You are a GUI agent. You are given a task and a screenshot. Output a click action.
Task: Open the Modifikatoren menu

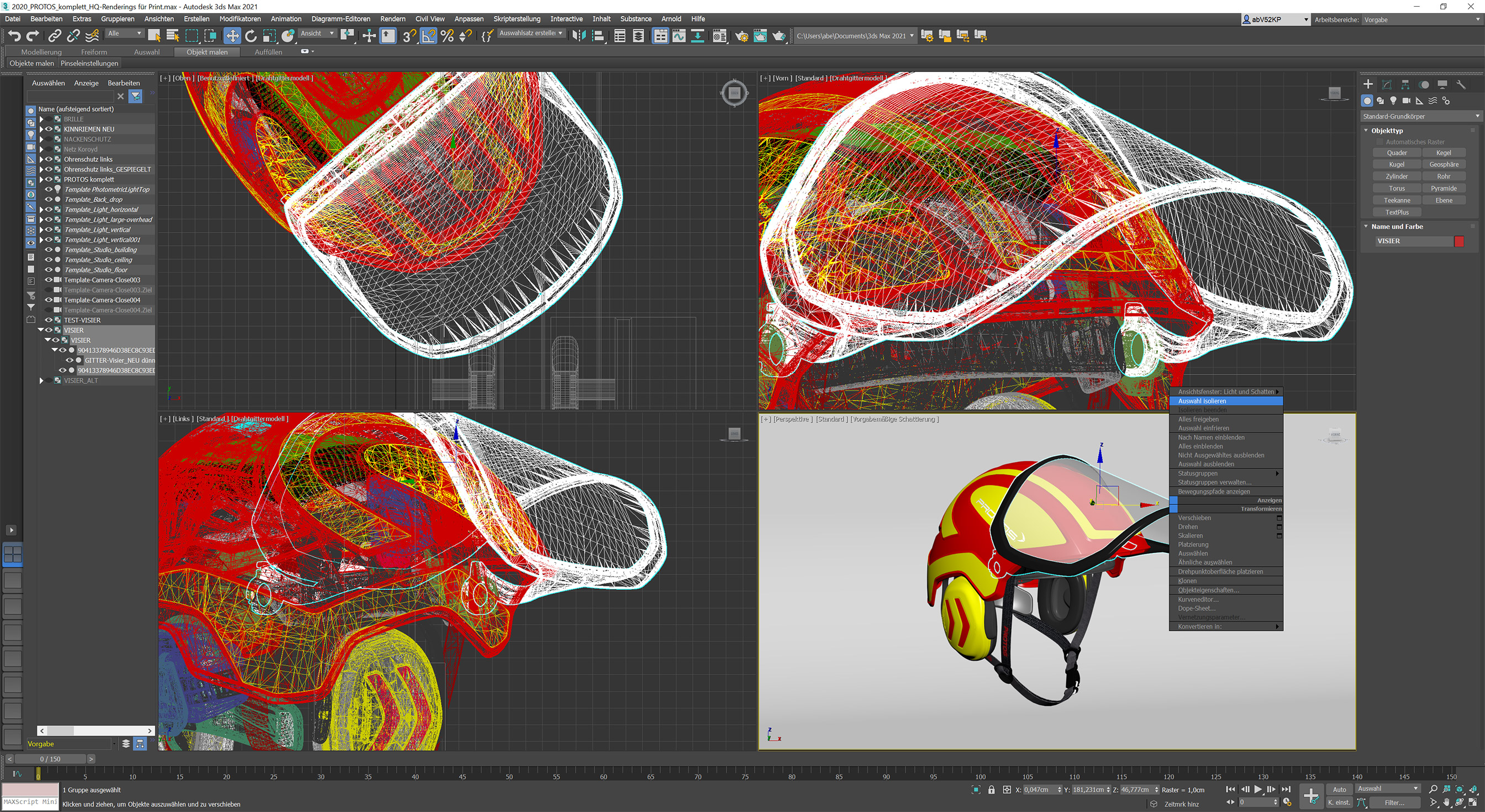[x=240, y=18]
